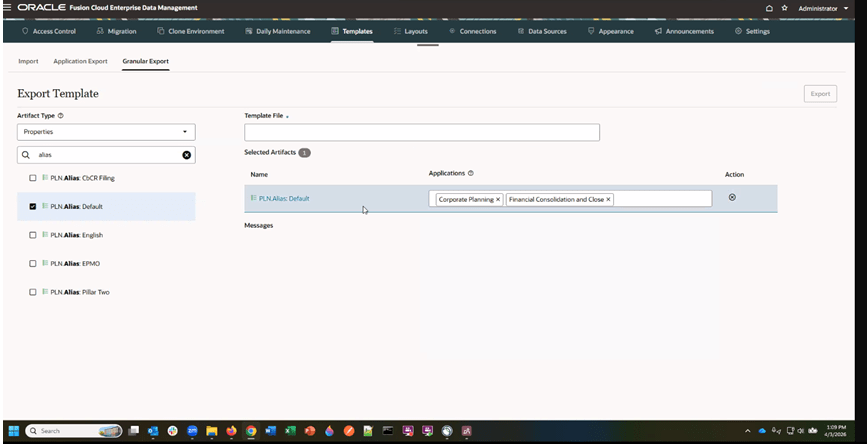
Task: Check the PLN.Alias: CbCR Filing checkbox
Action: pos(33,178)
